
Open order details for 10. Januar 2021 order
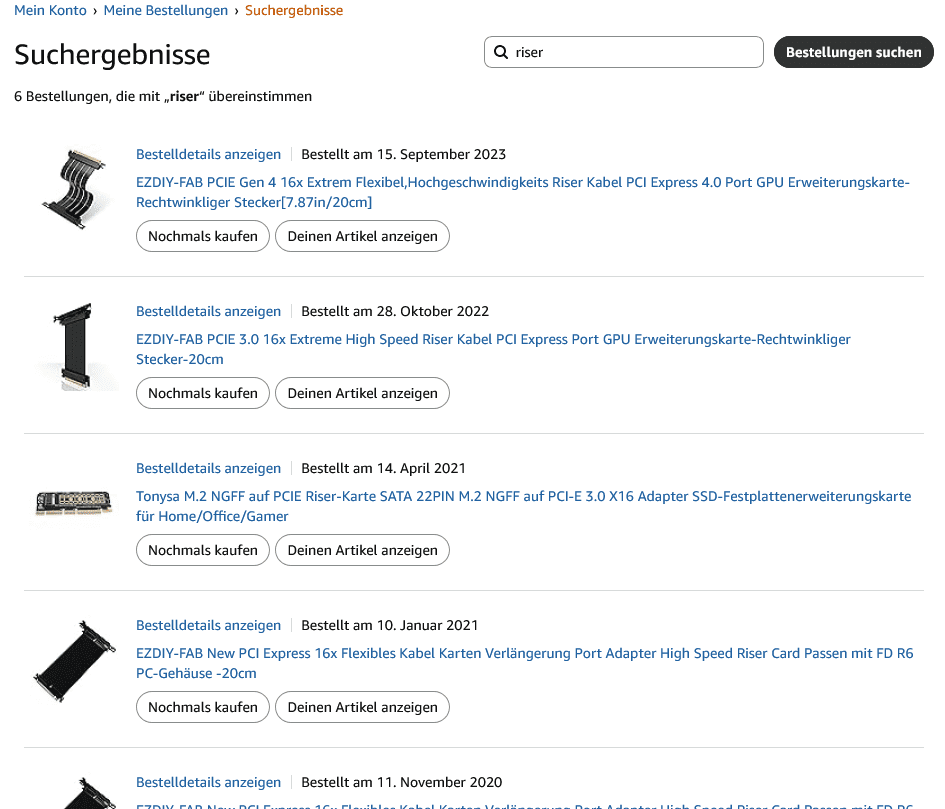point(208,625)
